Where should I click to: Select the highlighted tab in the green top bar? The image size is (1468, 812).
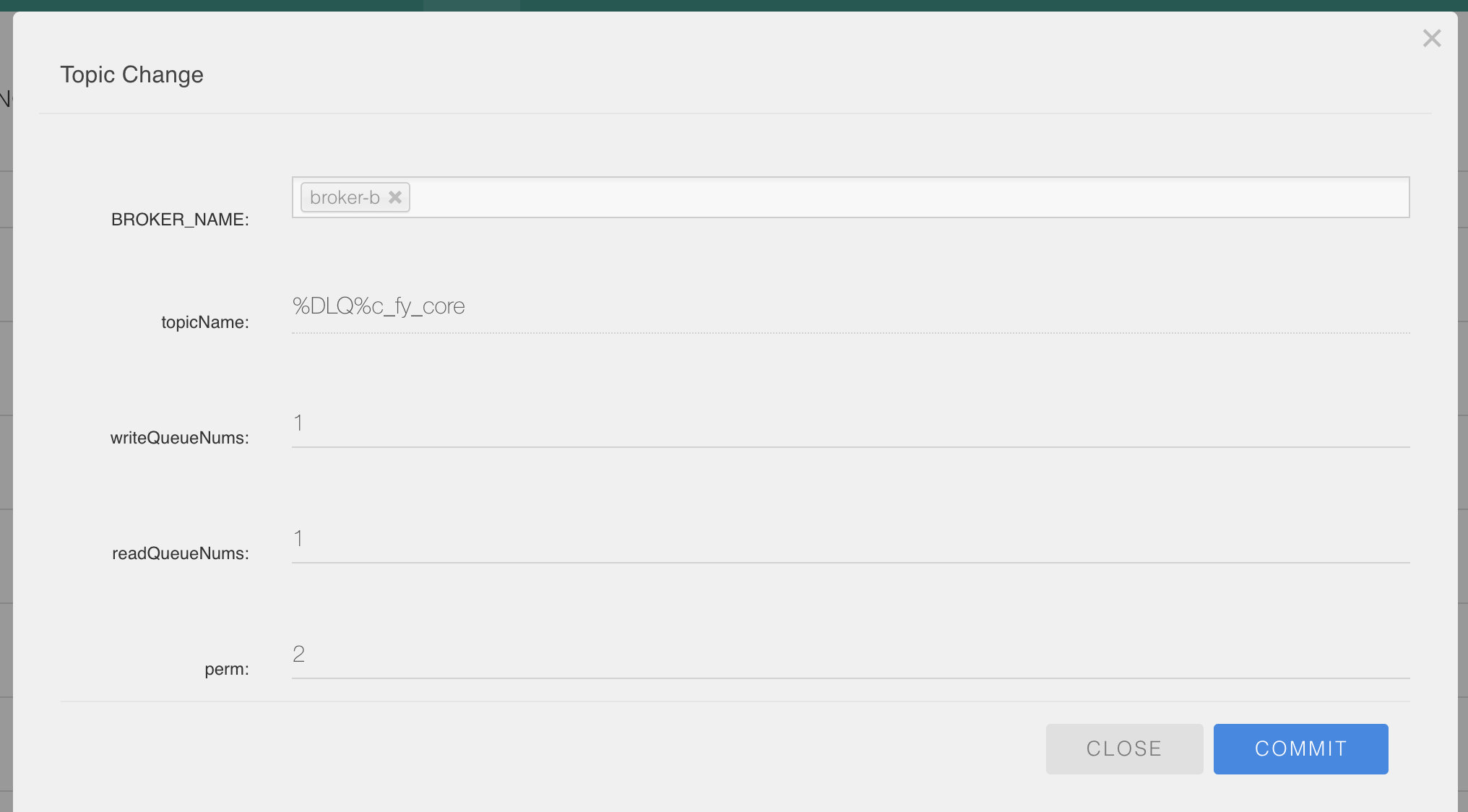coord(471,5)
